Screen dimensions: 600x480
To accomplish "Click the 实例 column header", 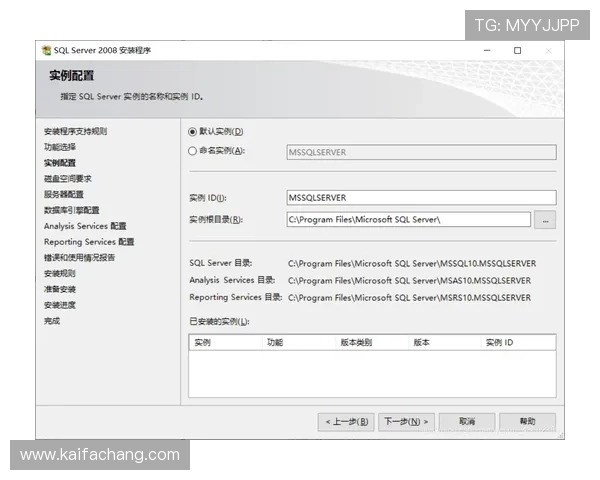I will 225,343.
